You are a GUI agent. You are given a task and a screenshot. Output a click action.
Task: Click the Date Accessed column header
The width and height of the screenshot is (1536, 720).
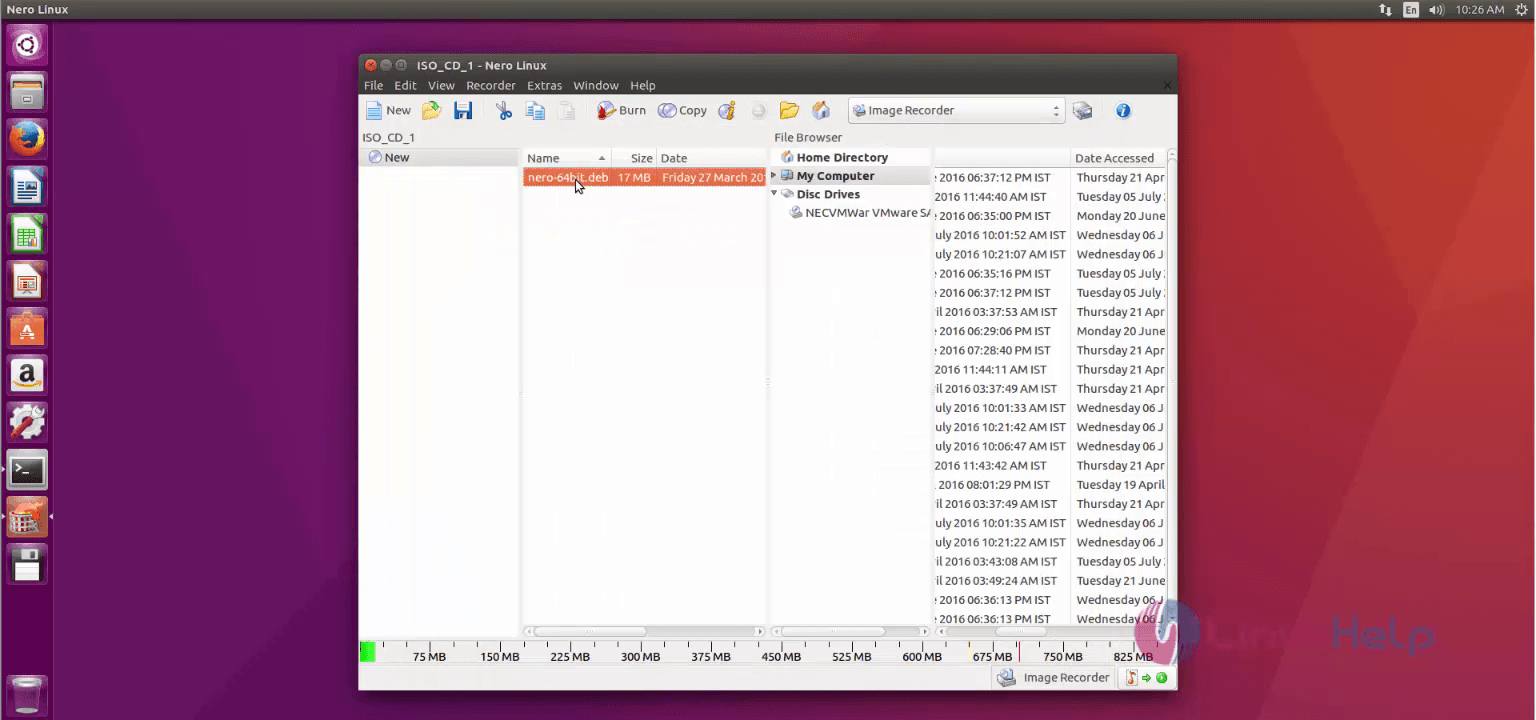point(1118,158)
